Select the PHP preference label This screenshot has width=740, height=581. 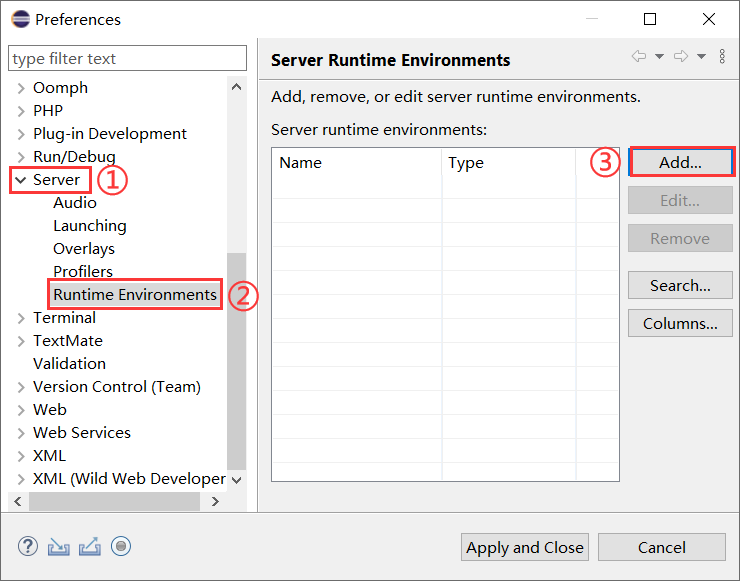48,110
